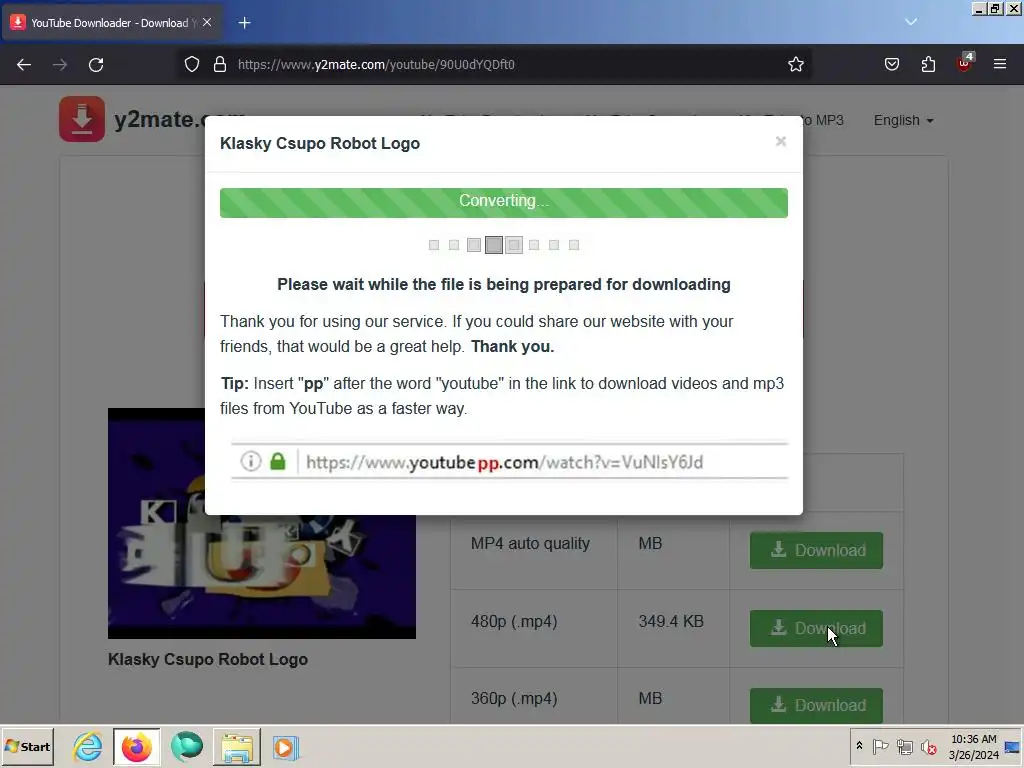Open the Windows Start menu
This screenshot has width=1024, height=768.
tap(27, 746)
